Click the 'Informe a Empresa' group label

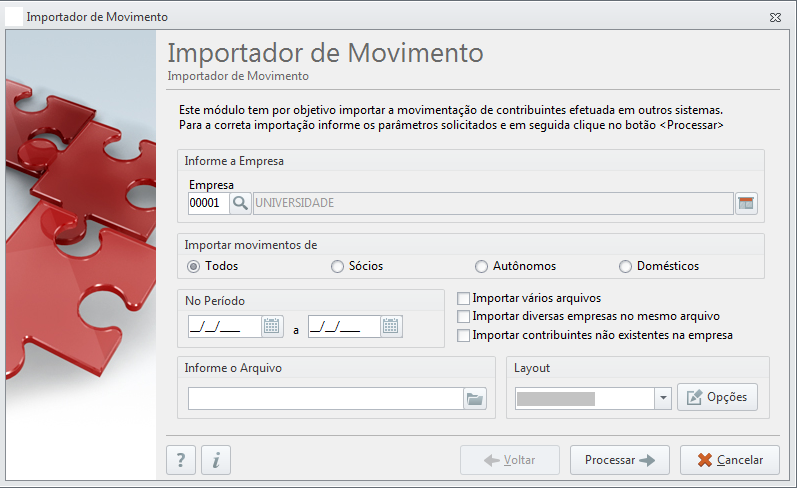pos(234,161)
